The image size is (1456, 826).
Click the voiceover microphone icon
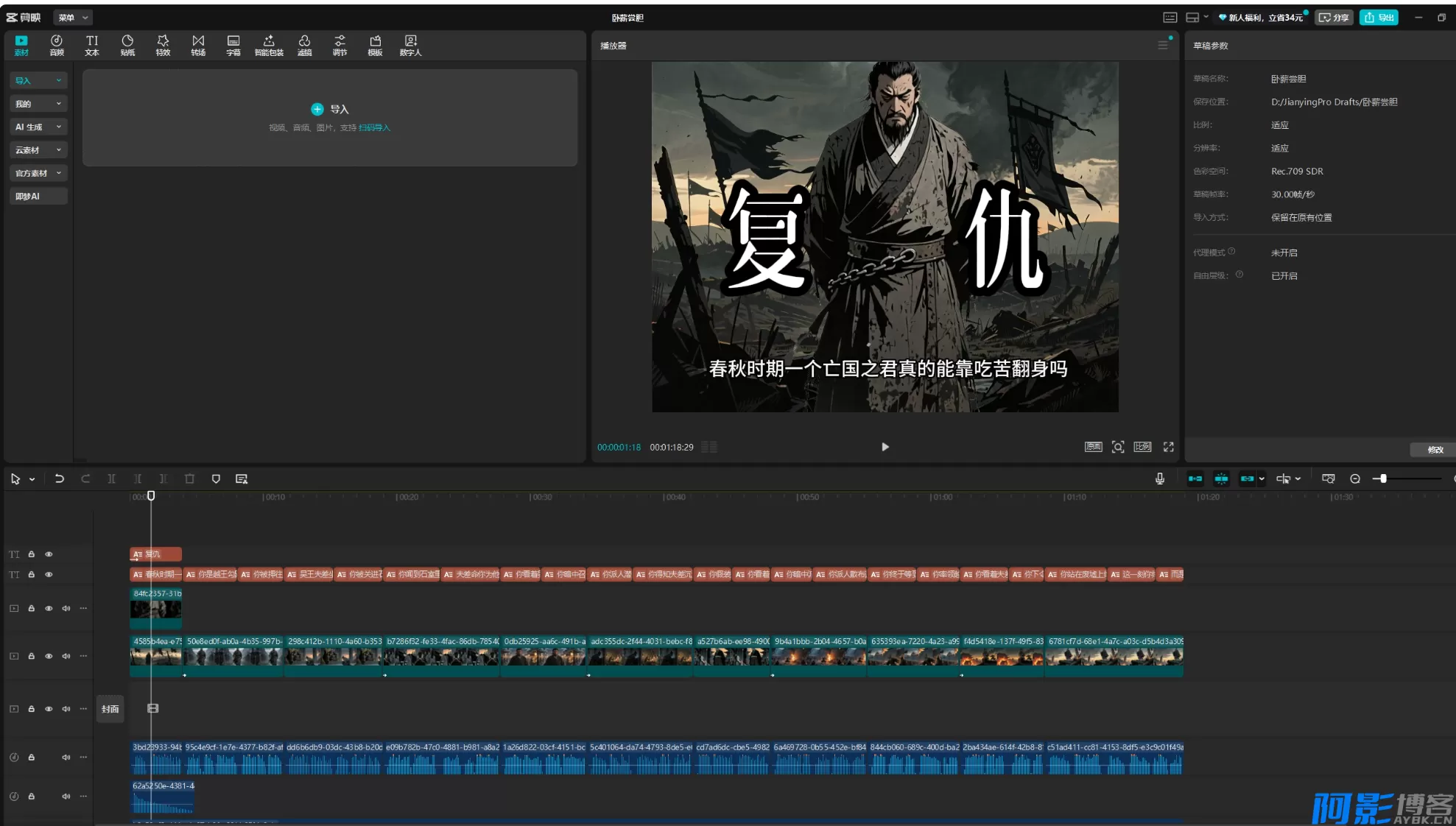(1160, 479)
